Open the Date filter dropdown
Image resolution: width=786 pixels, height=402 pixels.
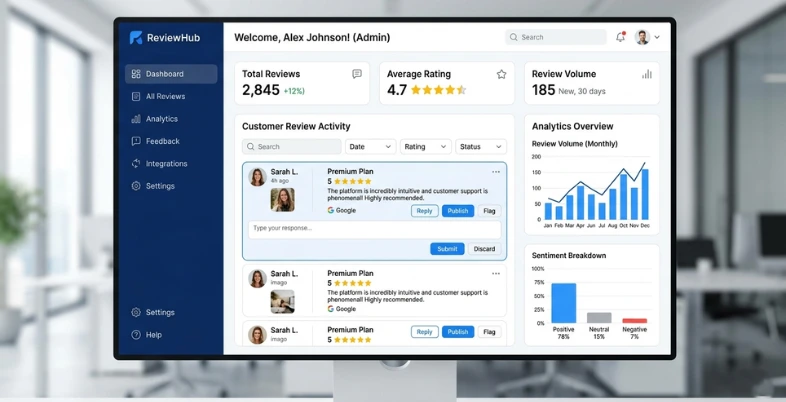370,147
